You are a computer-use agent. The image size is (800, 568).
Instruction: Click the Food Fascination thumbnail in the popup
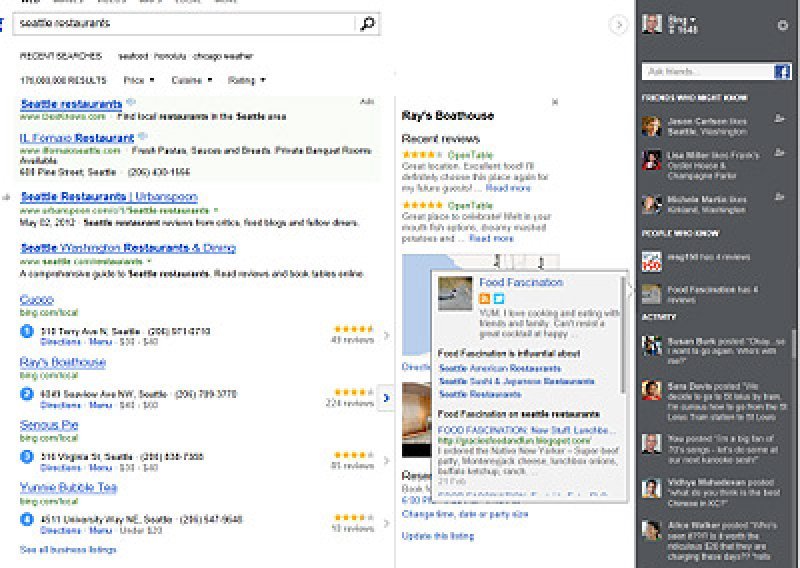point(455,293)
